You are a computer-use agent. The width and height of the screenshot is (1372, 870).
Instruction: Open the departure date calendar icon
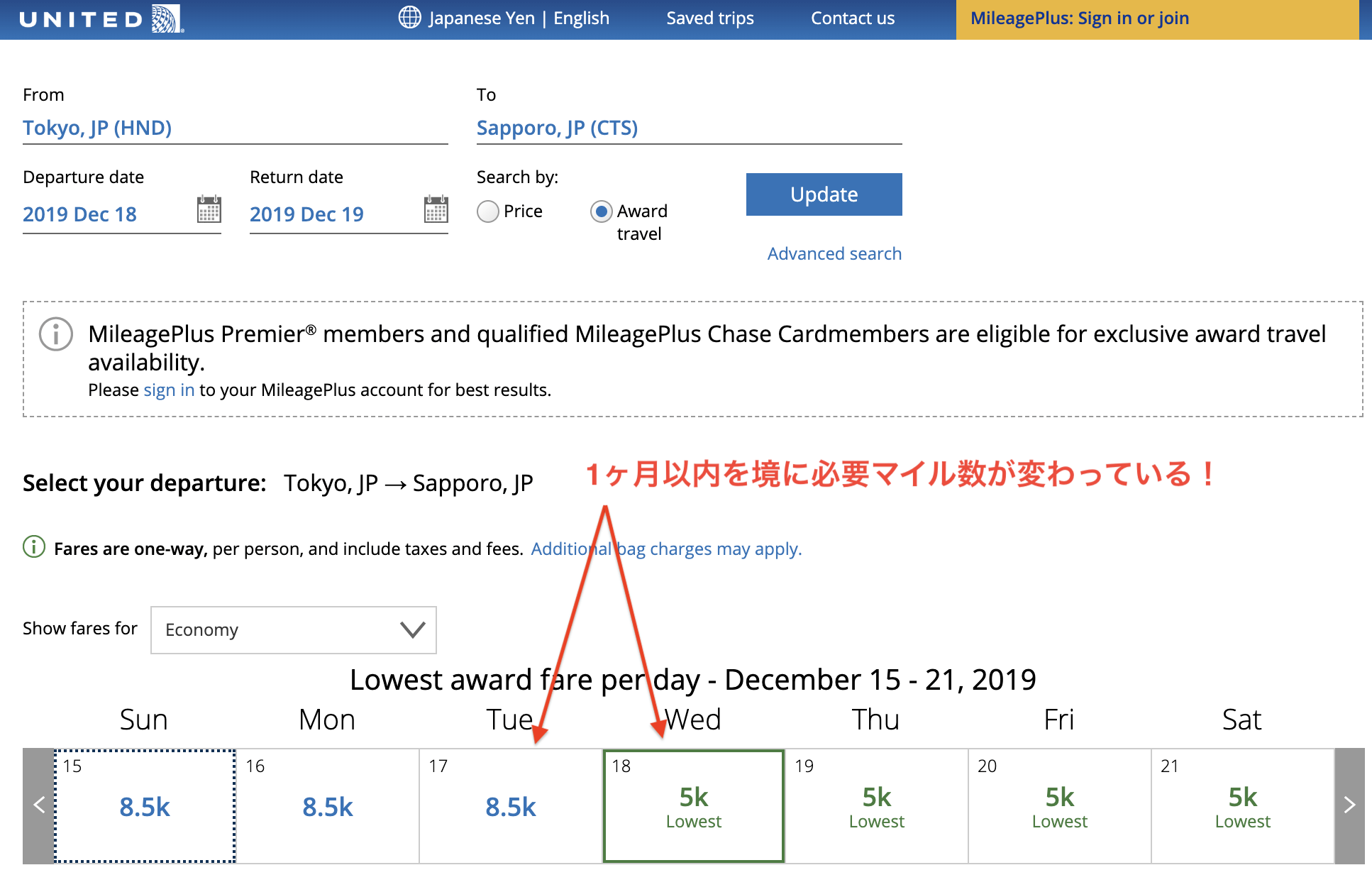tap(209, 209)
